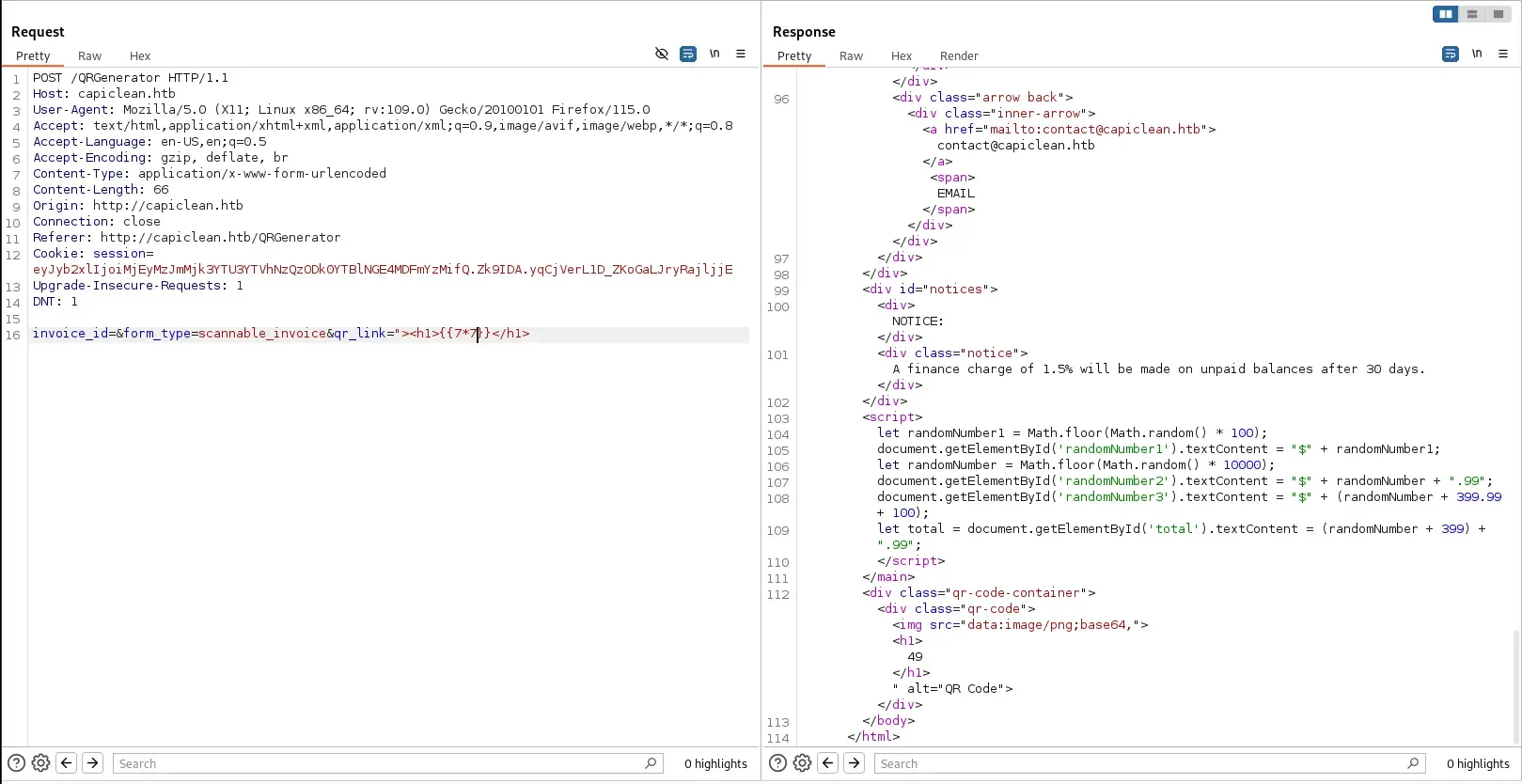Toggle hide-request-non-printable eye icon in Request pane
Viewport: 1522px width, 784px height.
tap(662, 54)
